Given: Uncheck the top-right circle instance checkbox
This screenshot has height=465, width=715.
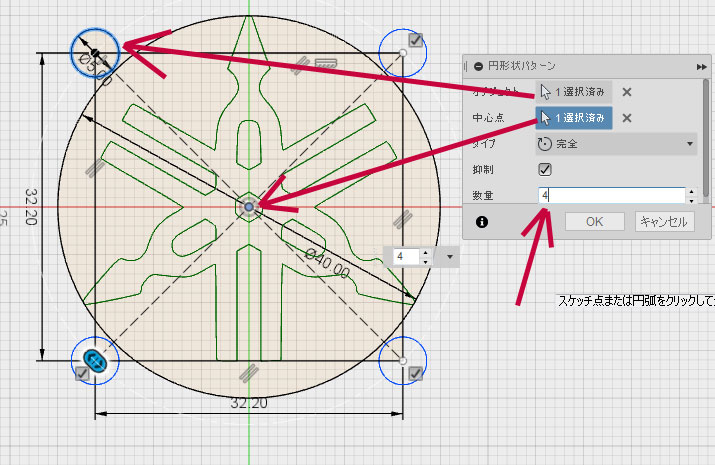Looking at the screenshot, I should pos(416,41).
